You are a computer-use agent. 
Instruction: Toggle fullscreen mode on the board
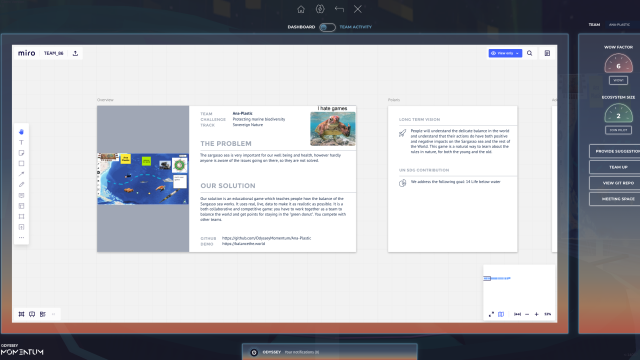point(491,314)
